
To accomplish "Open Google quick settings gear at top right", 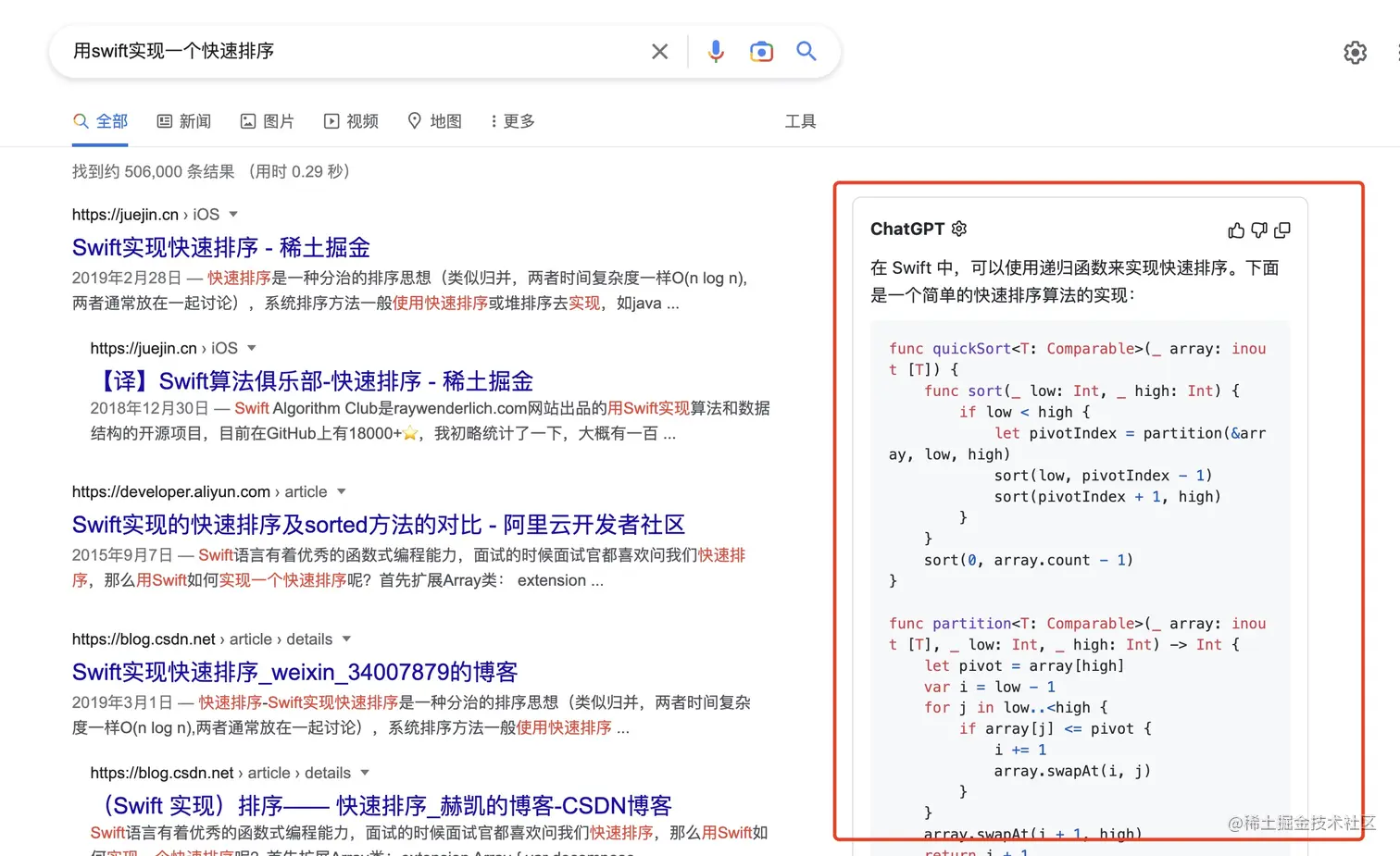I will click(1355, 53).
